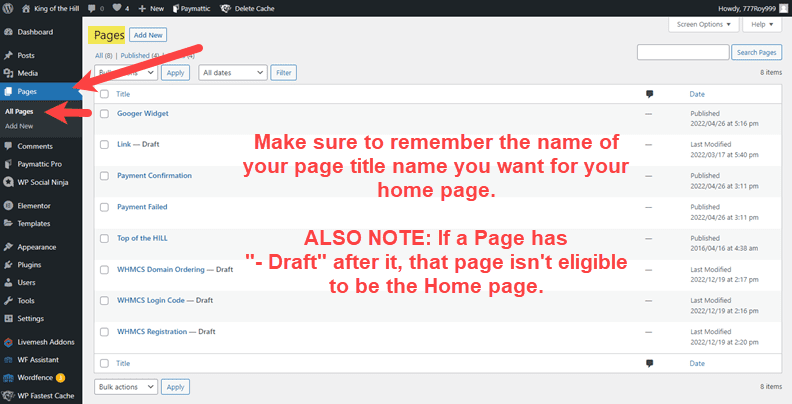The height and width of the screenshot is (404, 792).
Task: Open the Top of the HILL page link
Action: coord(142,238)
